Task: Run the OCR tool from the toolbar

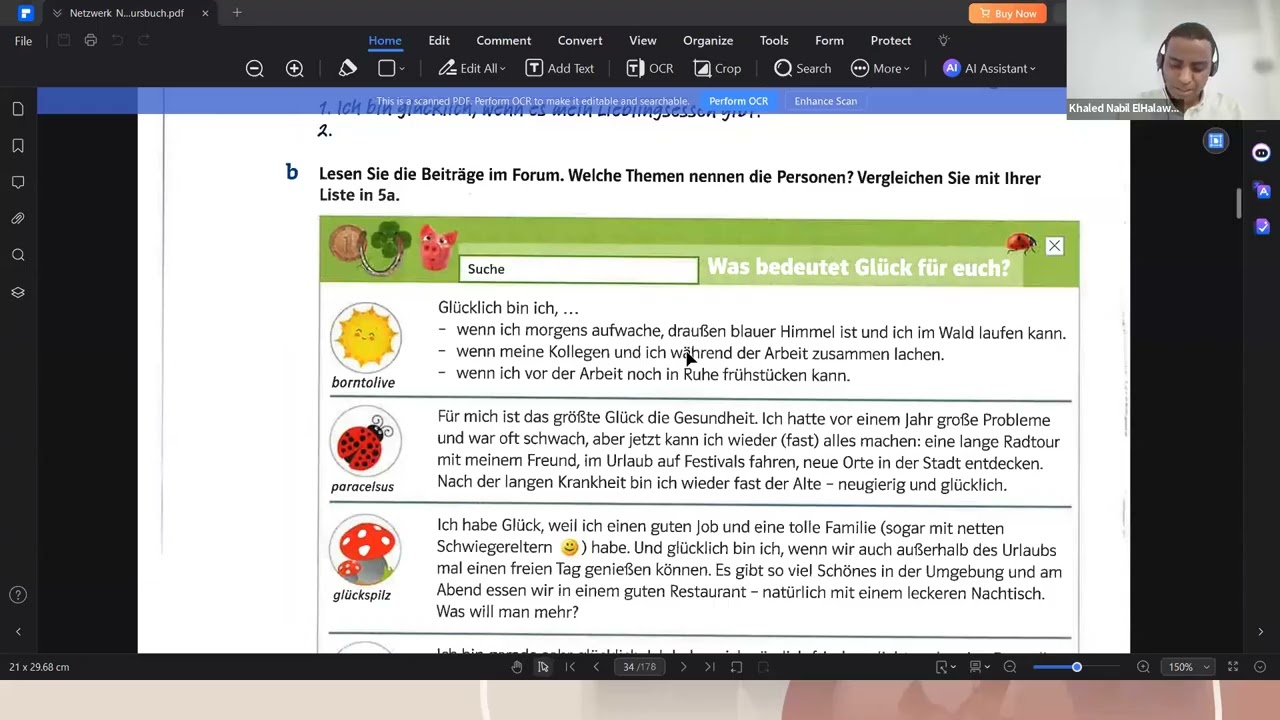Action: 649,68
